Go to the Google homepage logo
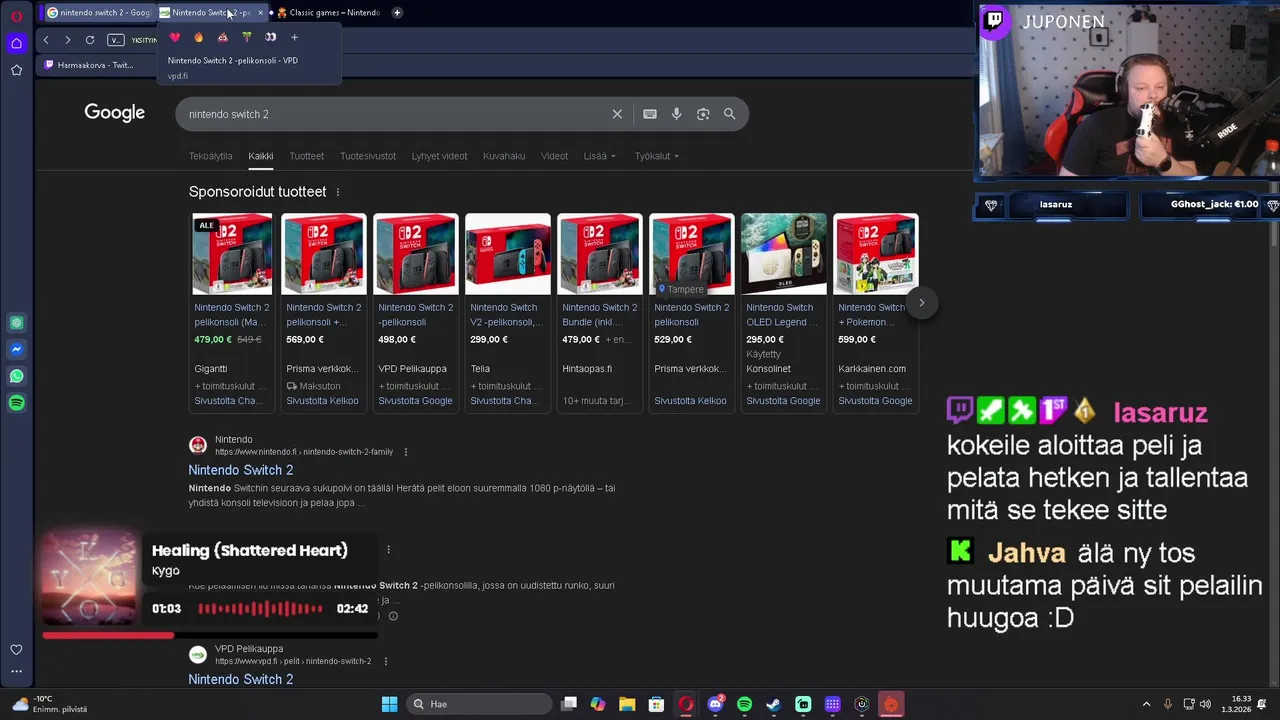The image size is (1280, 720). 115,113
